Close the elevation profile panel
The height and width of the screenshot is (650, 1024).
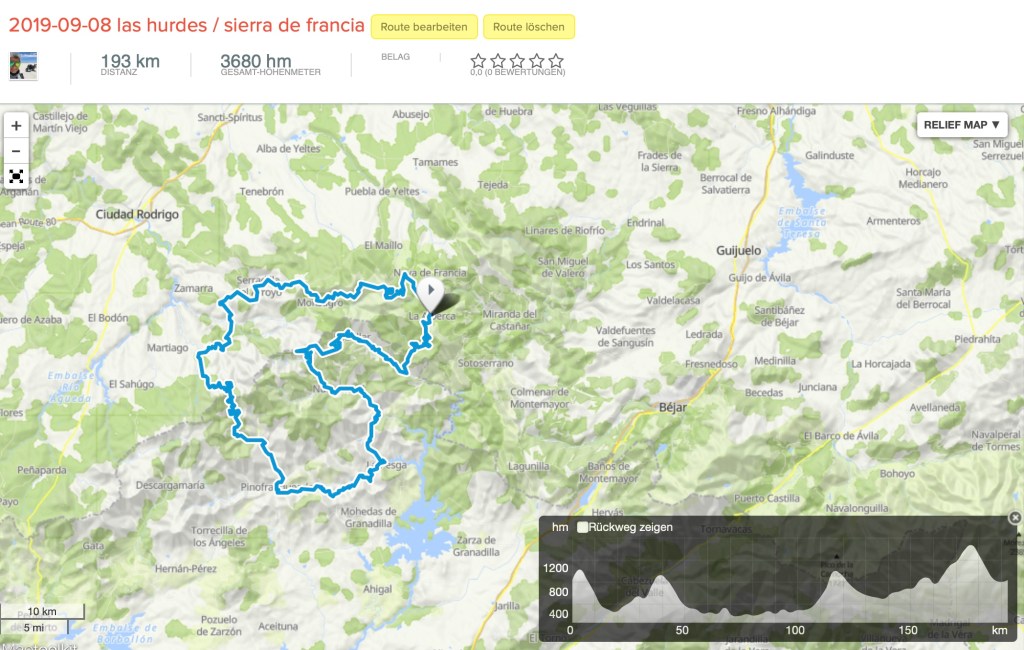(x=1015, y=517)
